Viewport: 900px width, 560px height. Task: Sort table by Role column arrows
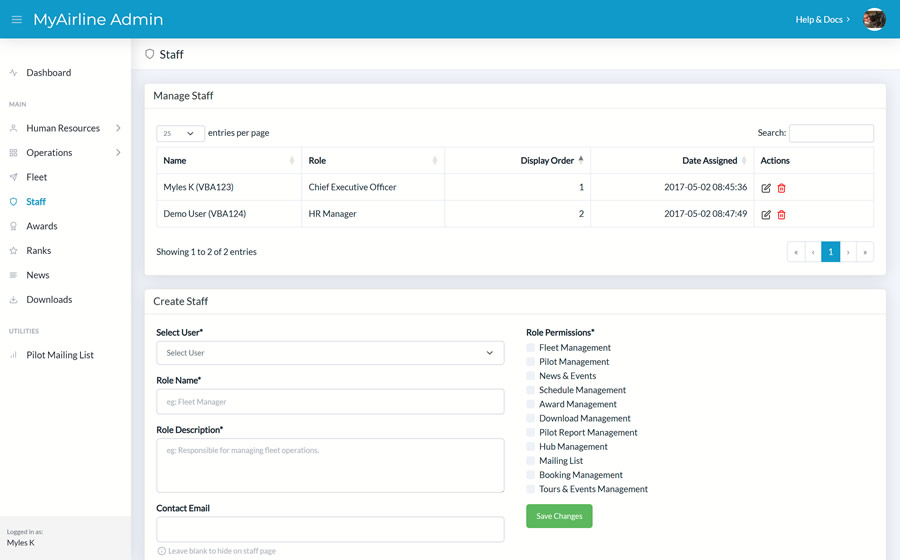435,161
